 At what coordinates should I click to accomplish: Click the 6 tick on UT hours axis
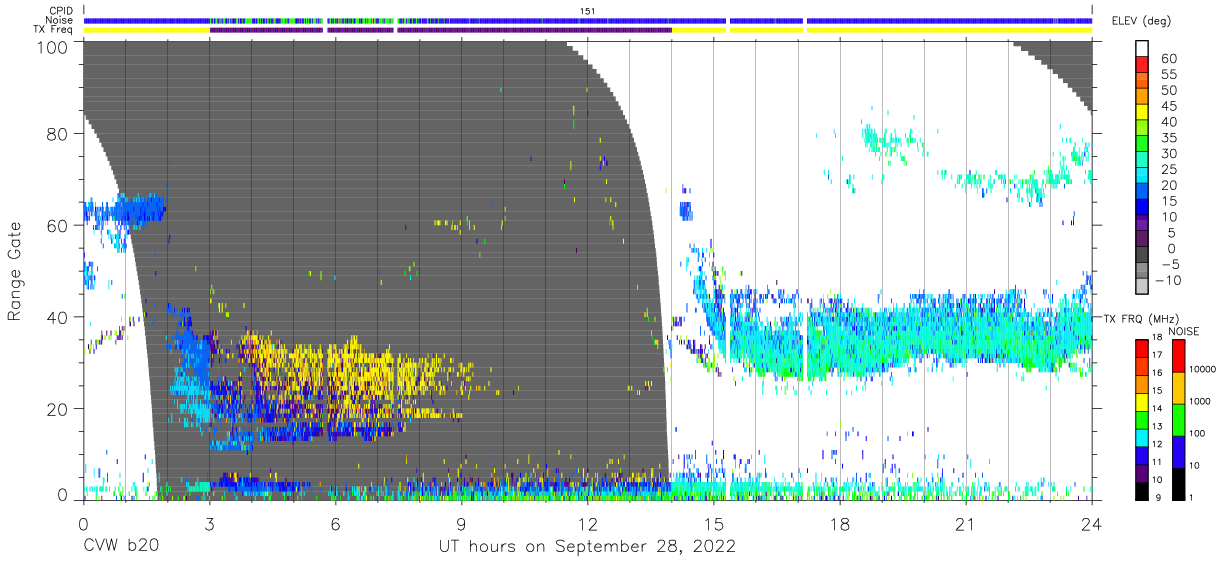click(335, 523)
